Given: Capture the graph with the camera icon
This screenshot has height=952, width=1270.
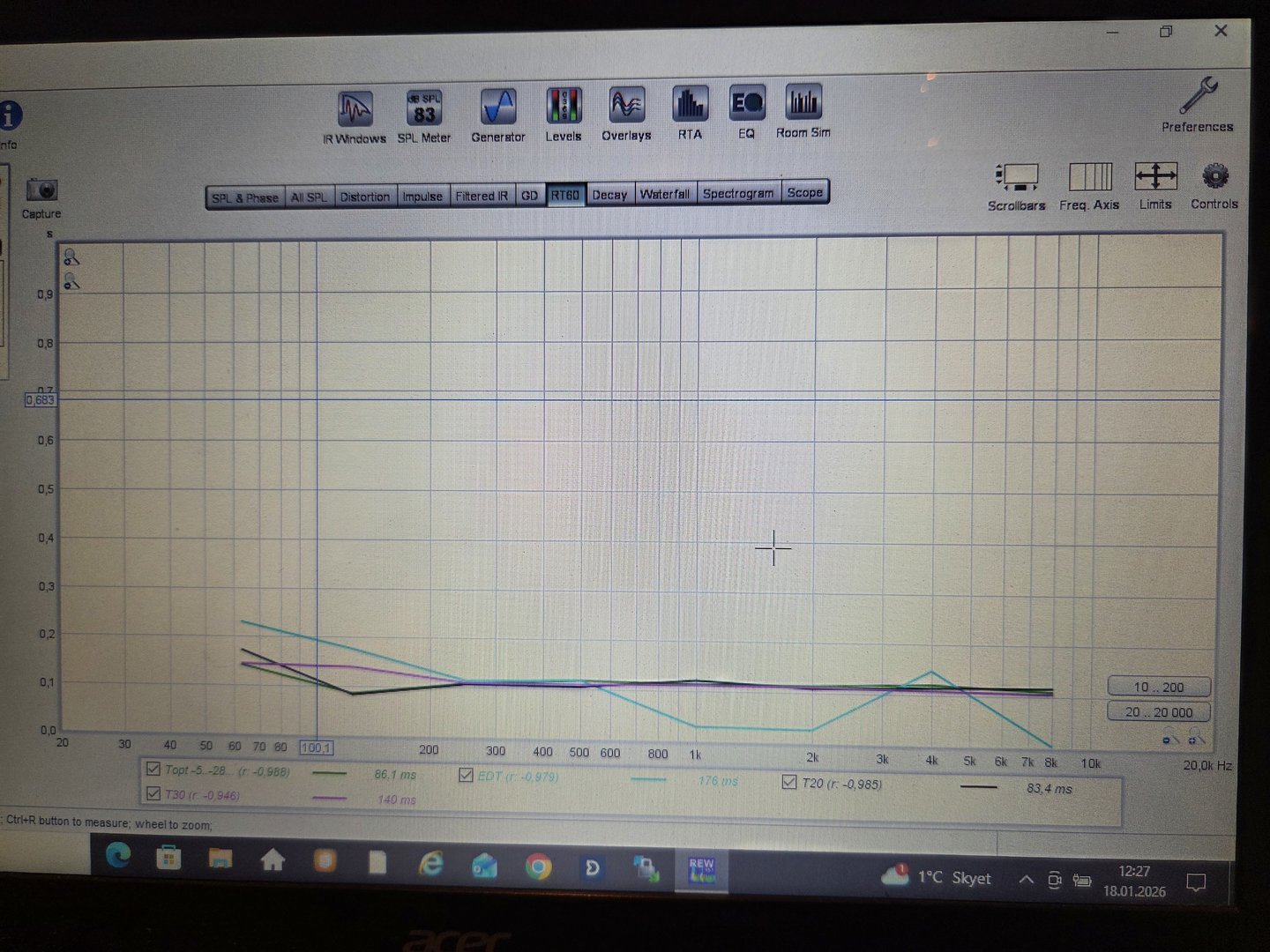Looking at the screenshot, I should pyautogui.click(x=41, y=197).
